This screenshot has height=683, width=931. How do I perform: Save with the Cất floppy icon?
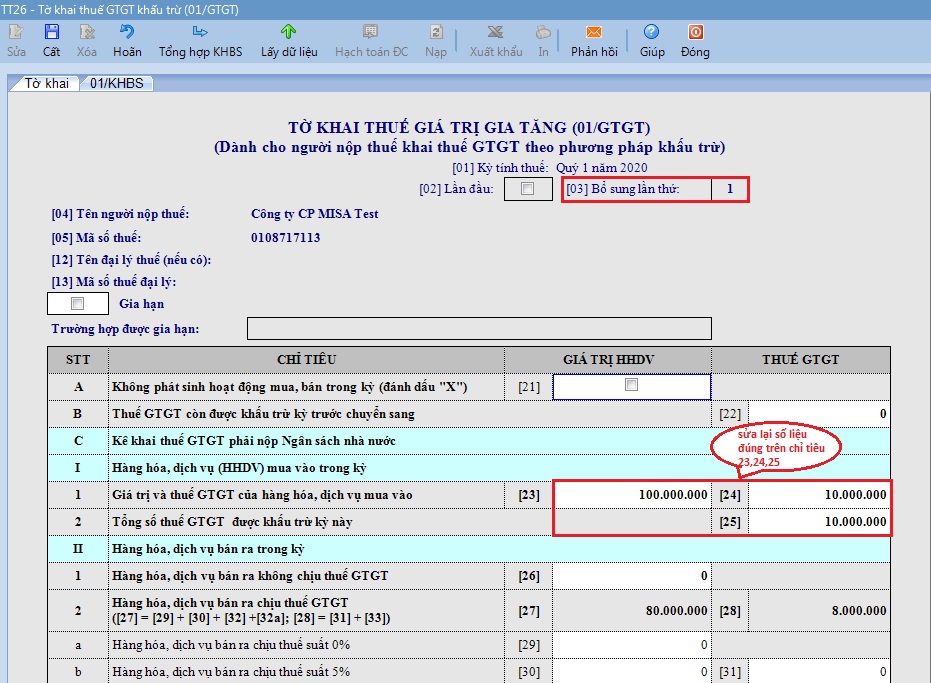coord(52,32)
